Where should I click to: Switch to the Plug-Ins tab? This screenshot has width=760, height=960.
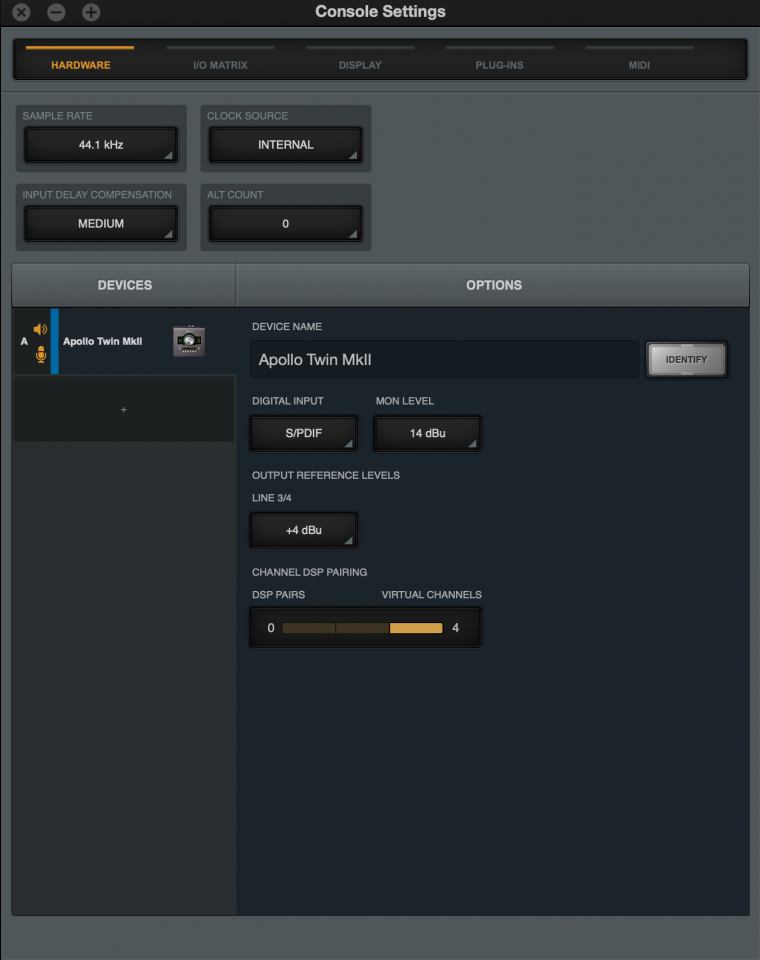tap(500, 65)
